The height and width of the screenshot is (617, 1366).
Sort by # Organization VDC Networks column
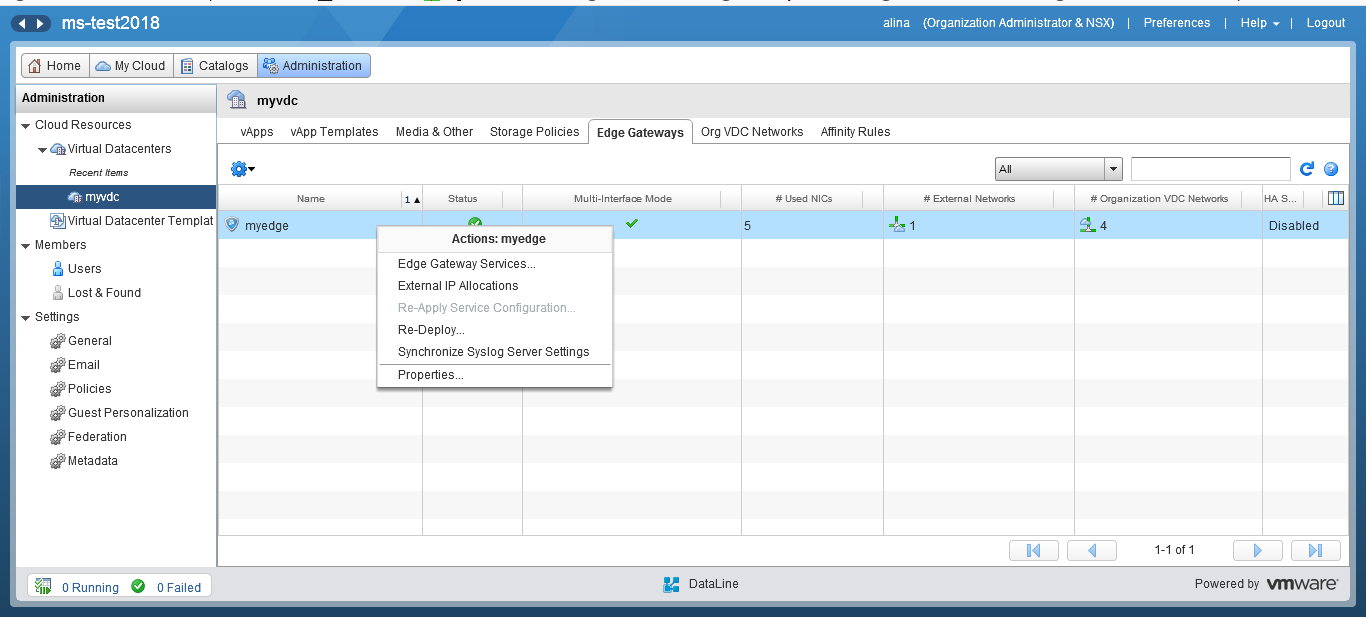(1159, 198)
